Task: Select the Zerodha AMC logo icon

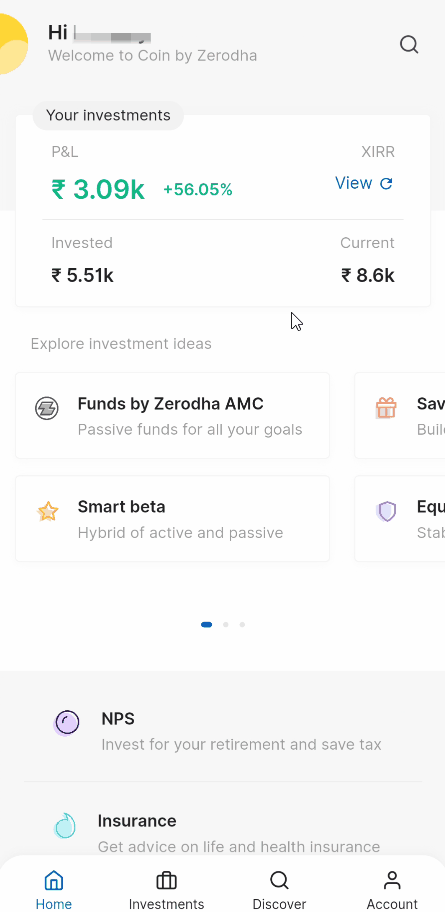Action: 47,409
